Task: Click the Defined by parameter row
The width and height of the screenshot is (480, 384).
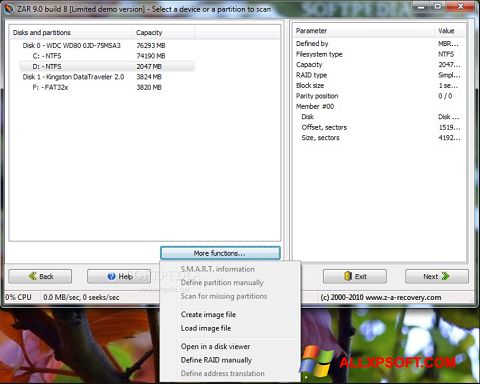Action: (379, 43)
